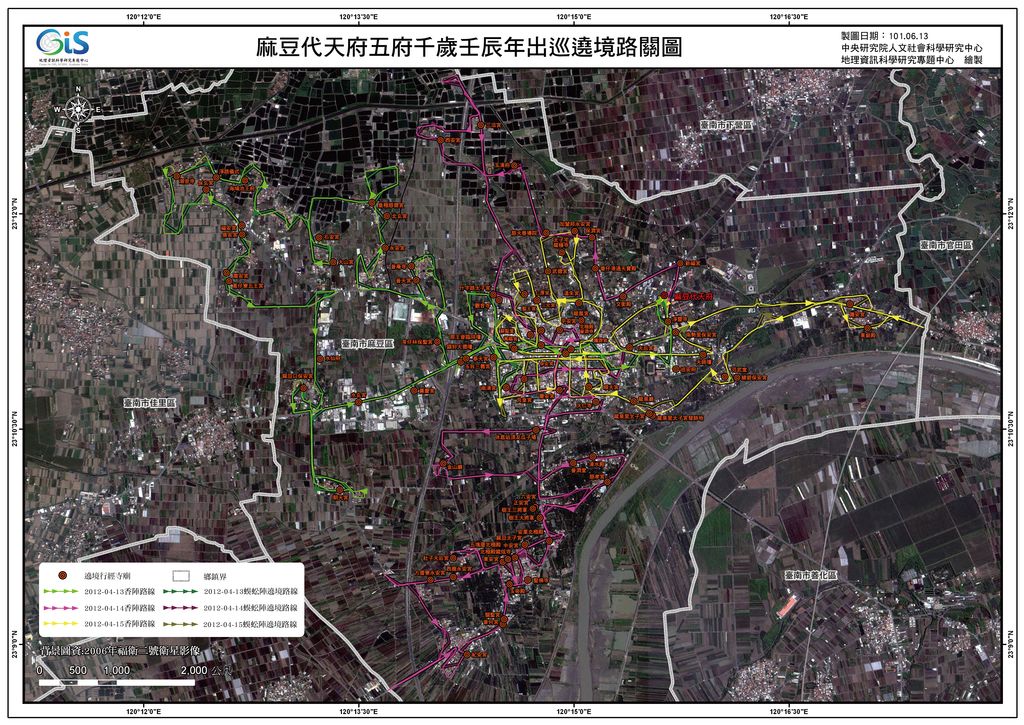Select the magenta 2012-04-14 香陣路線 arrow symbol
Viewport: 1024px width, 725px height.
tap(61, 607)
